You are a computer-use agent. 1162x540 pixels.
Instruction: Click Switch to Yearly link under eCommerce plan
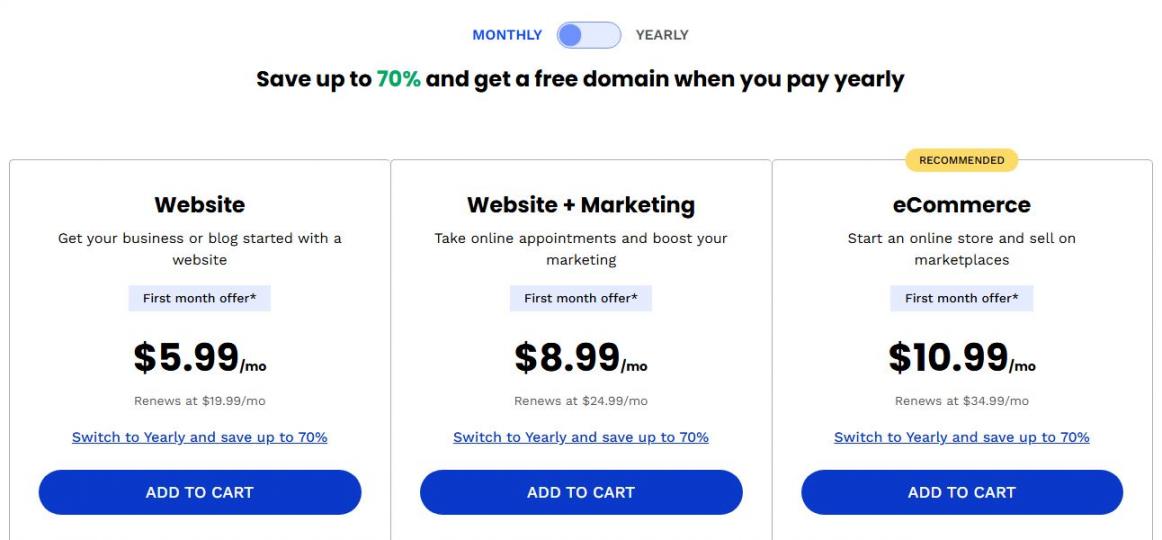click(x=962, y=437)
